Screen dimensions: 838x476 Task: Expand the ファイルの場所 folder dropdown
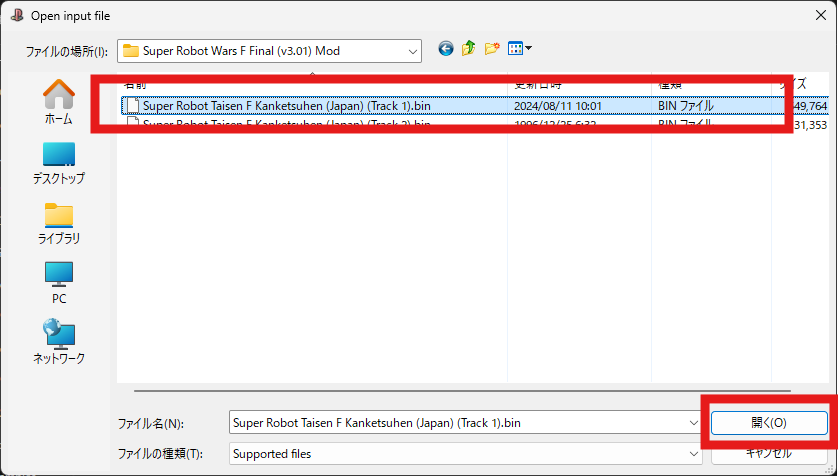pos(413,51)
